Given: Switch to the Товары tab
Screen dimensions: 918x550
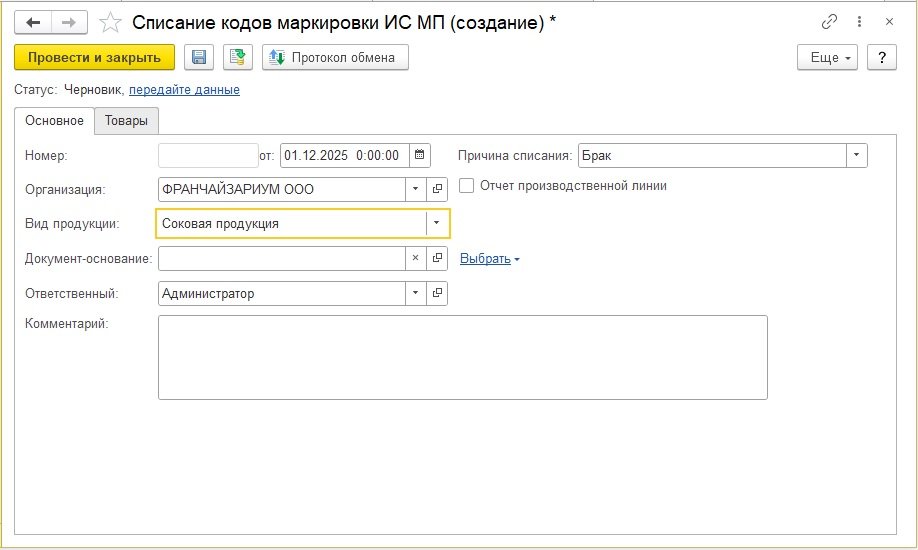Looking at the screenshot, I should [126, 121].
